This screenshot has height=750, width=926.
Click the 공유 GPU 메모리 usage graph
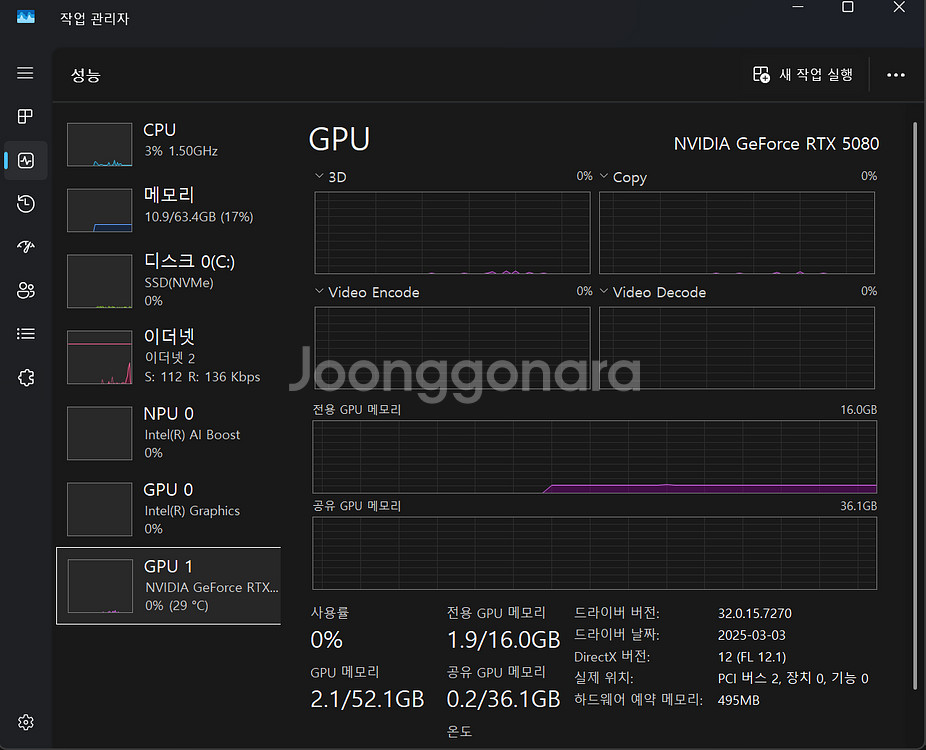pos(594,553)
